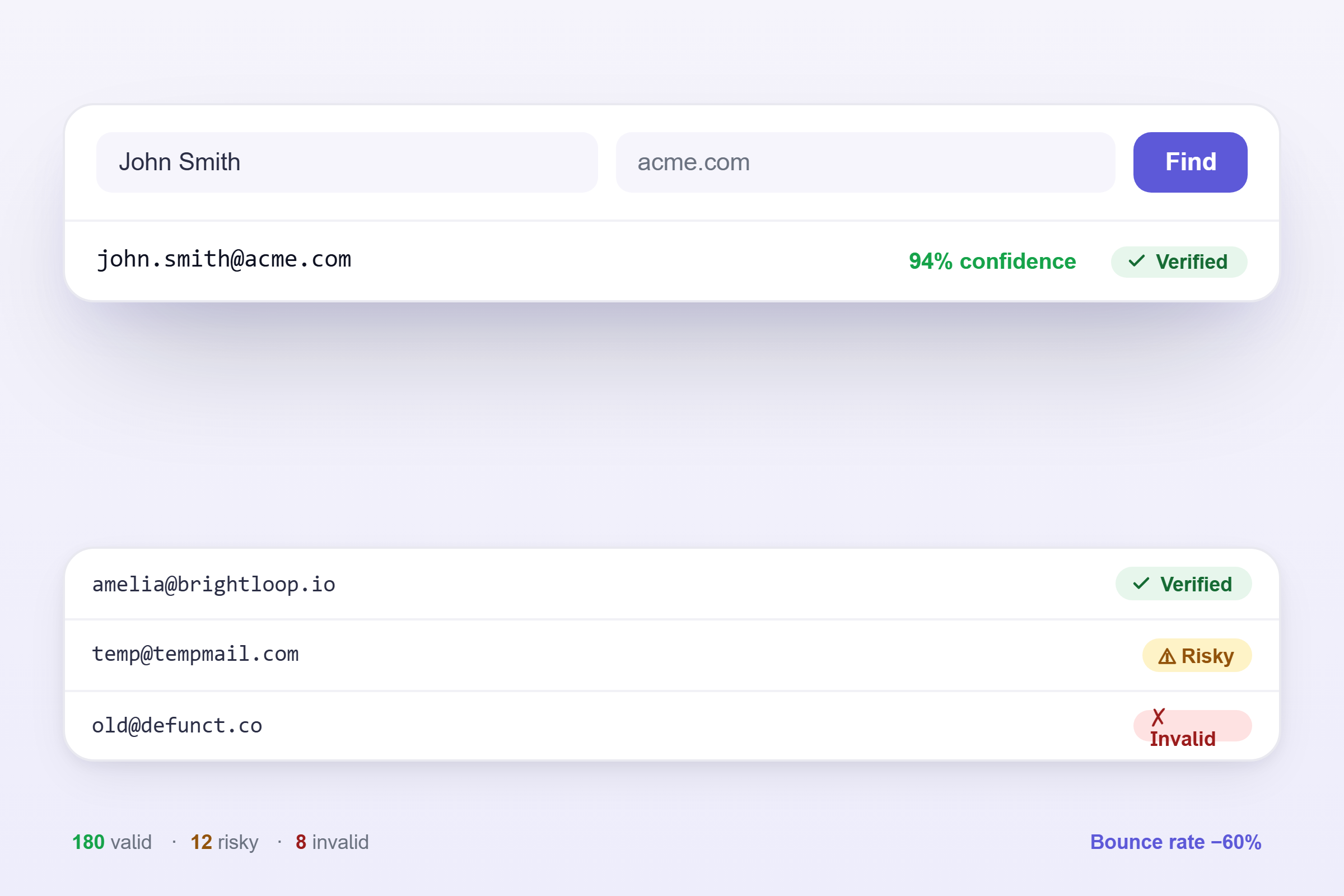
Task: Click the Verified badge next to john.smith@acme.com
Action: (x=1179, y=262)
